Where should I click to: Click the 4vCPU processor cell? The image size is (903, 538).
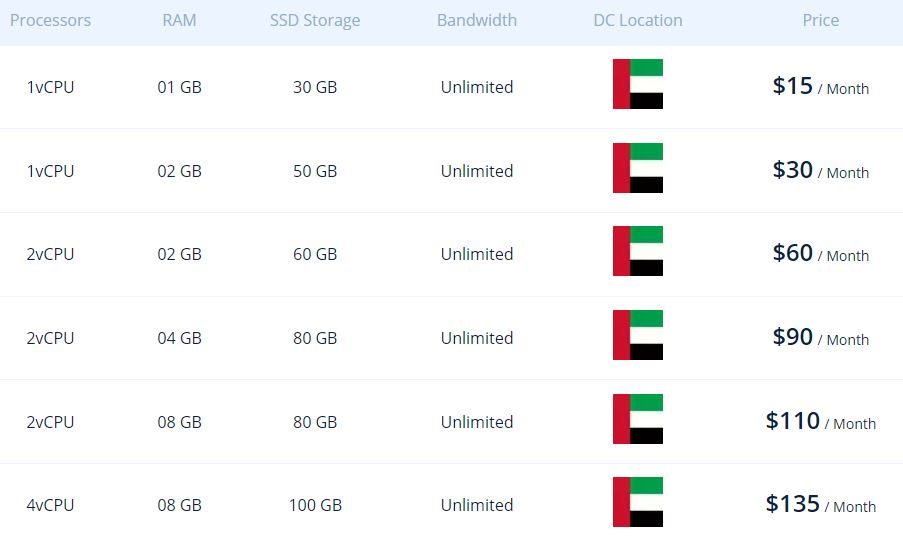pos(50,505)
